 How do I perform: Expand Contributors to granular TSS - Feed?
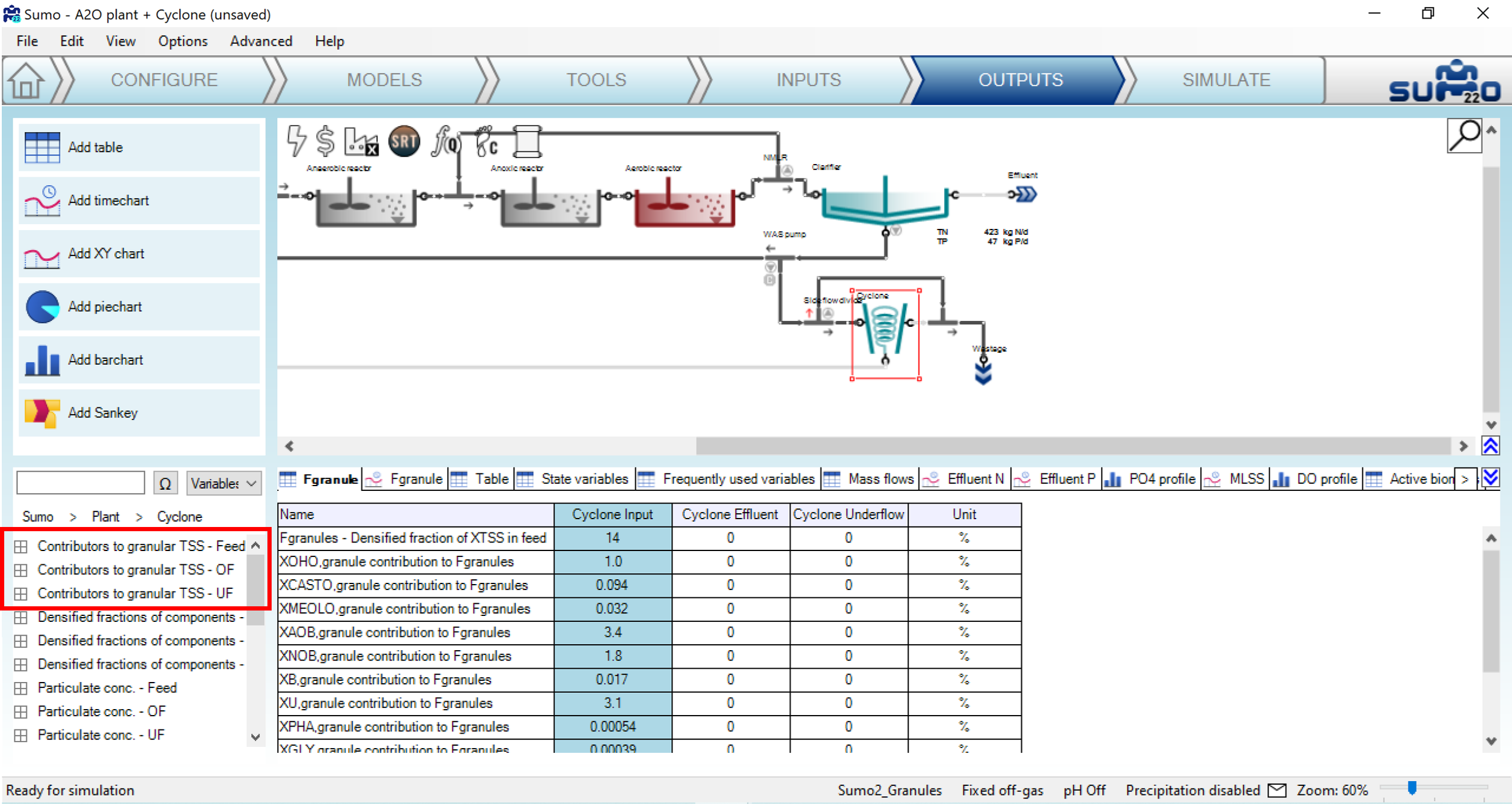21,546
